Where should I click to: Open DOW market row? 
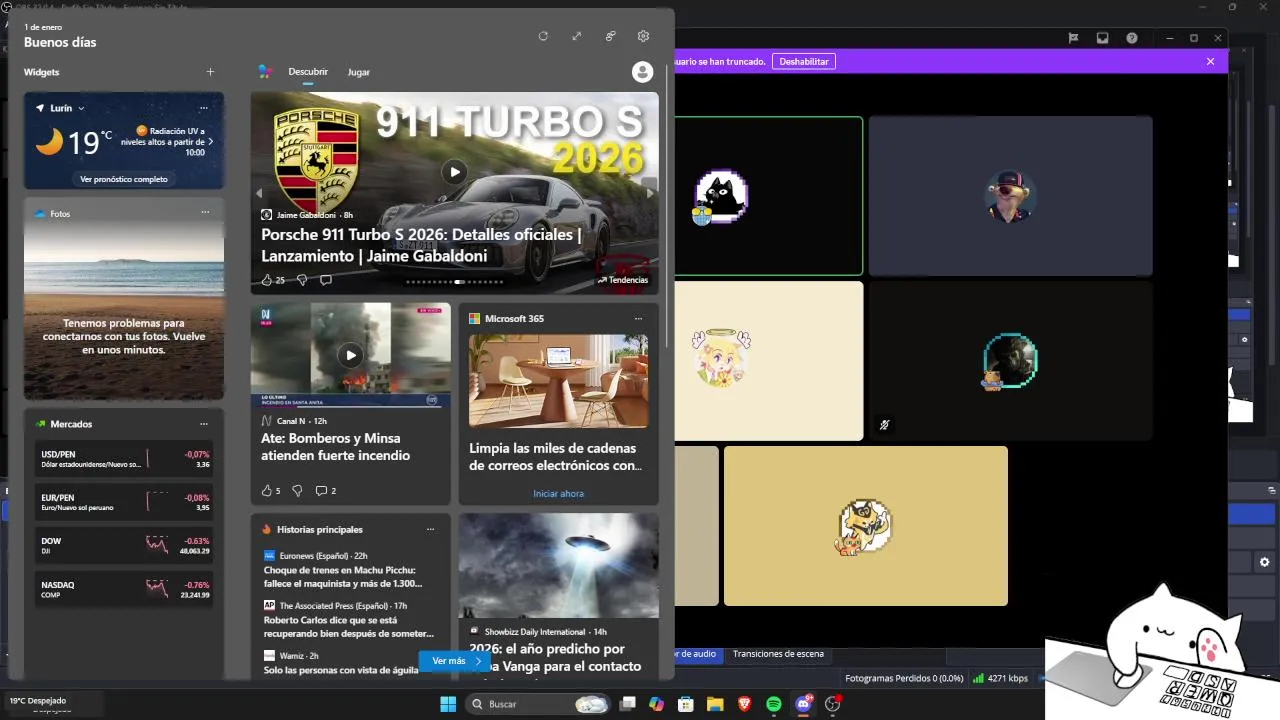click(x=124, y=546)
